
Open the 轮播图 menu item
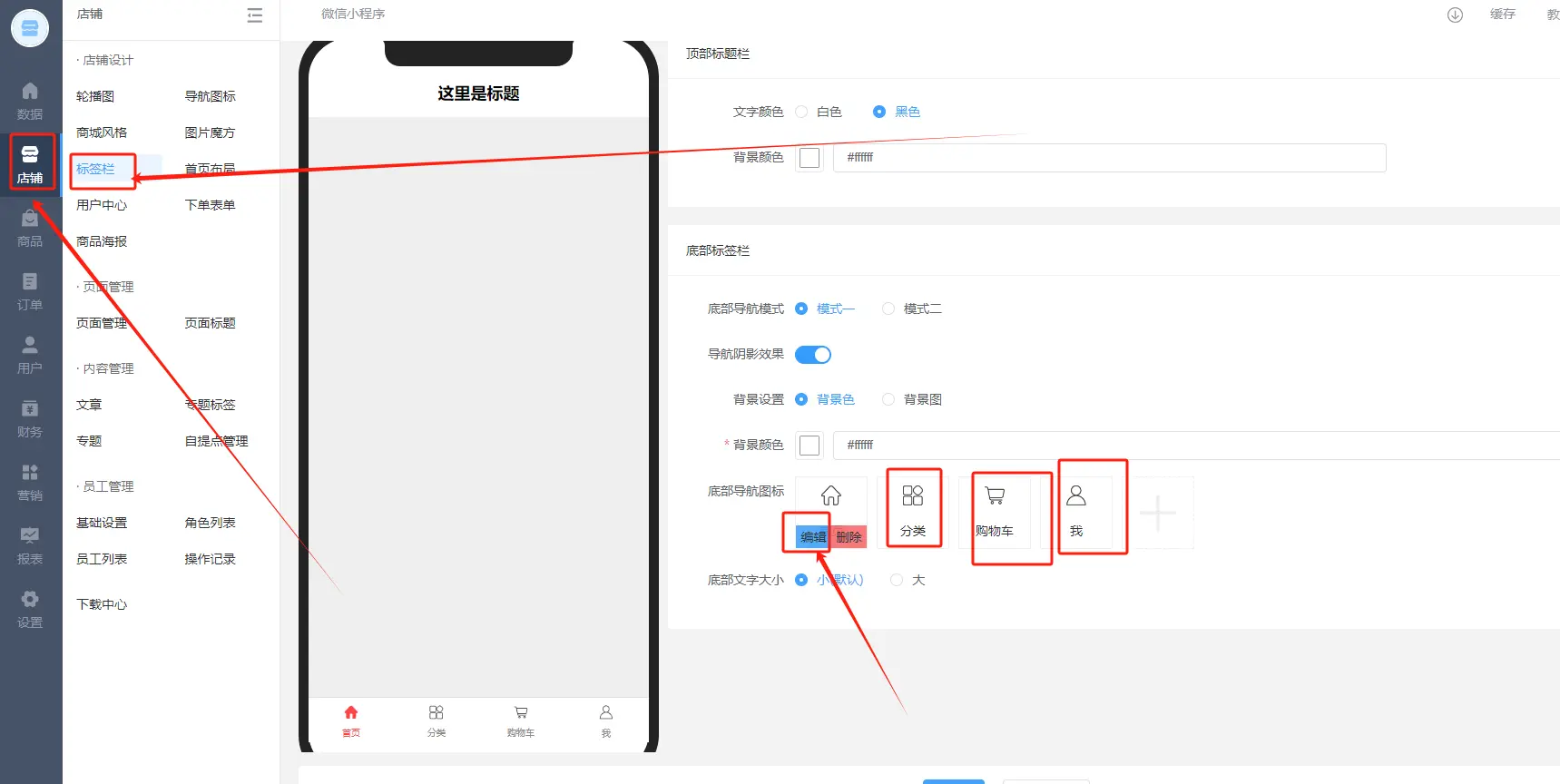[95, 96]
